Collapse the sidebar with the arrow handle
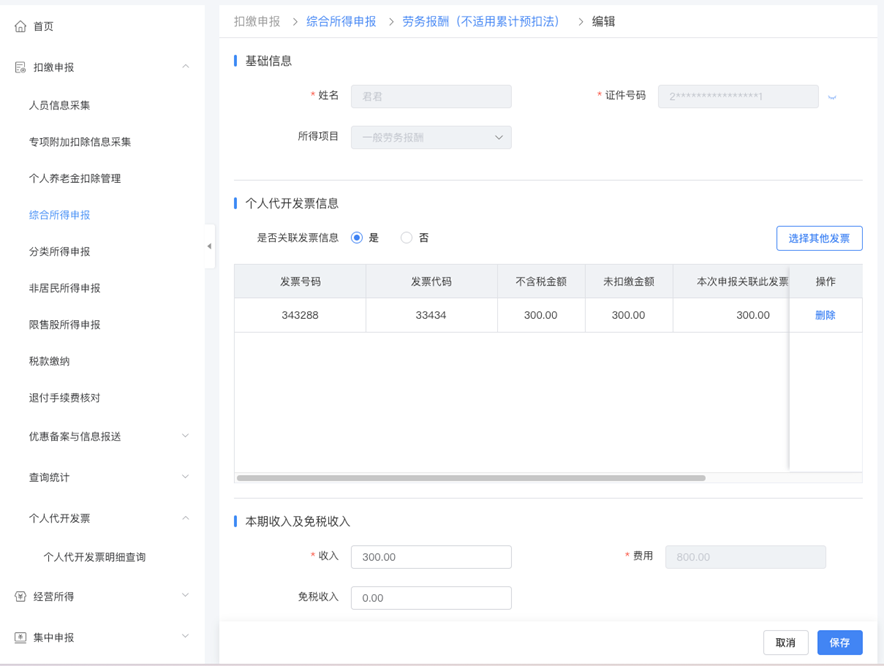The image size is (884, 666). [x=209, y=244]
